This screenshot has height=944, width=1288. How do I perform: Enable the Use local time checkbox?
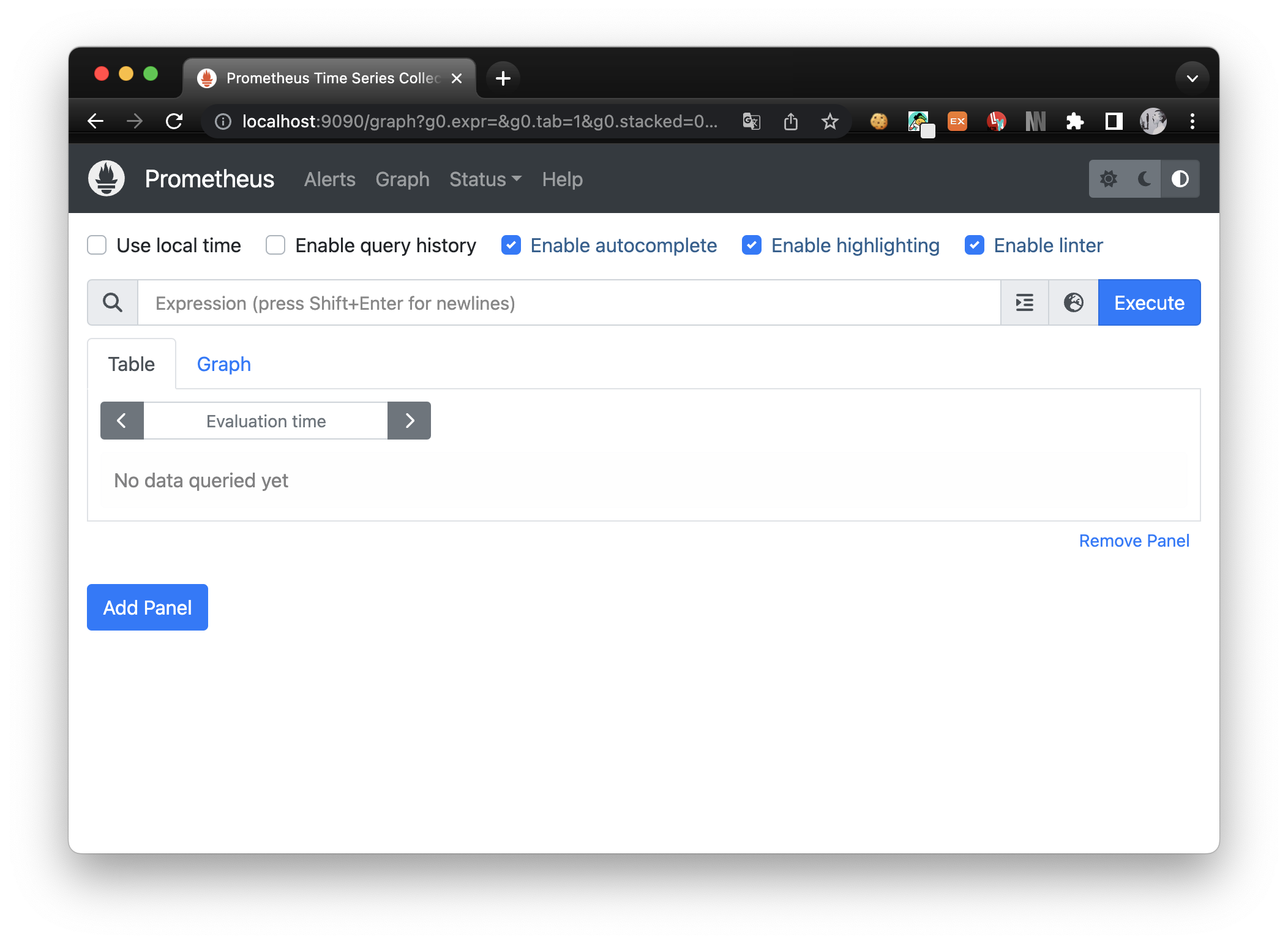click(97, 245)
